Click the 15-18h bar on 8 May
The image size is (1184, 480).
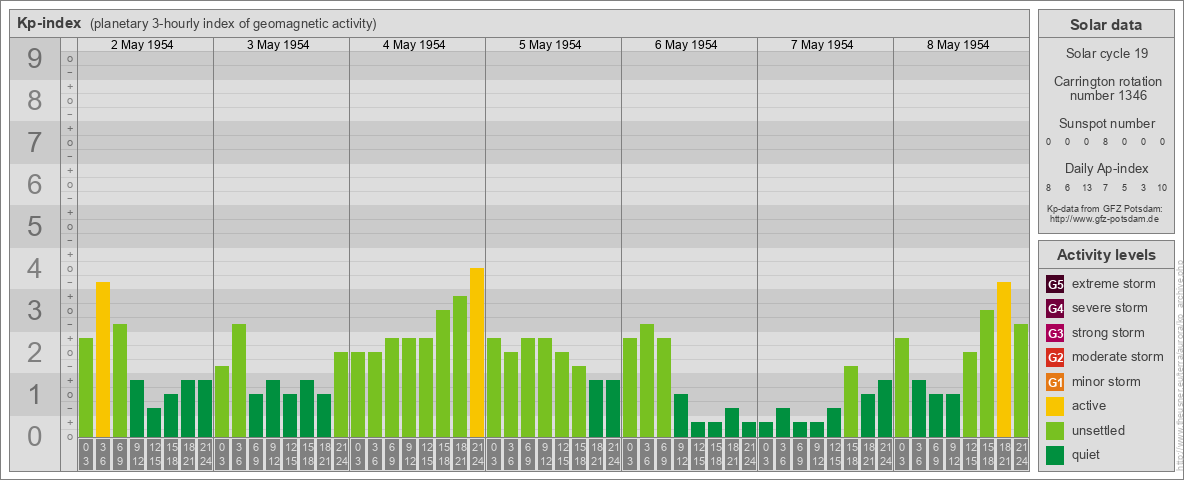coord(986,374)
